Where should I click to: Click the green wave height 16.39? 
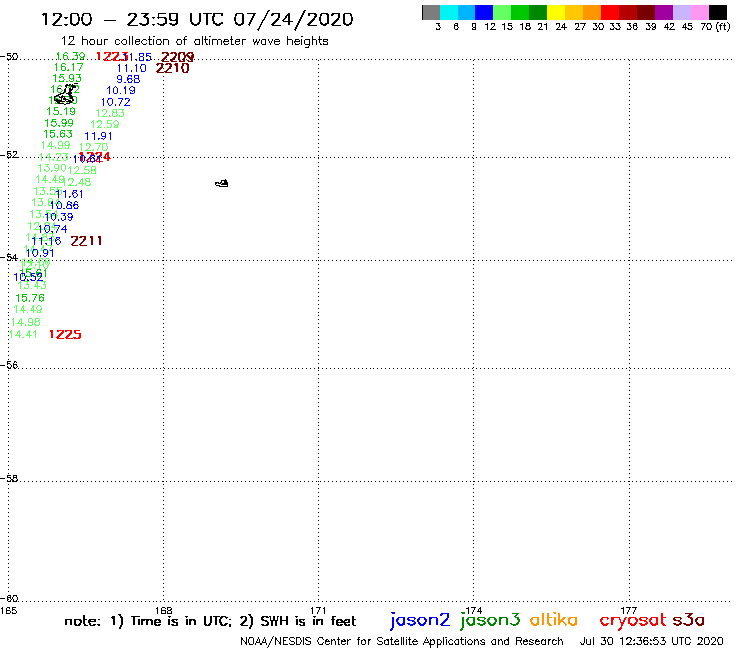pos(70,57)
